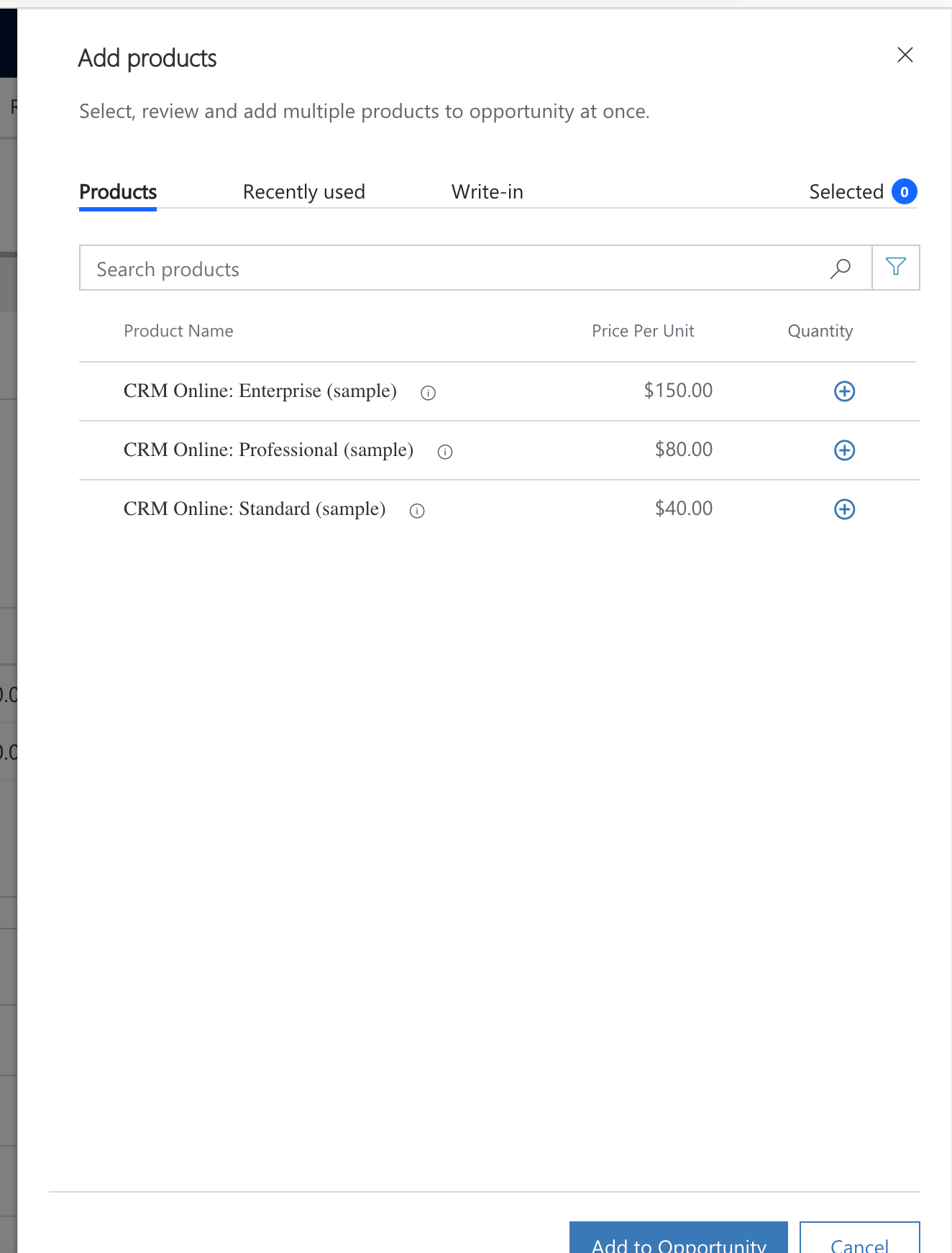Screen dimensions: 952x1253
Task: Add CRM Online: Enterprise with plus icon
Action: coord(844,391)
